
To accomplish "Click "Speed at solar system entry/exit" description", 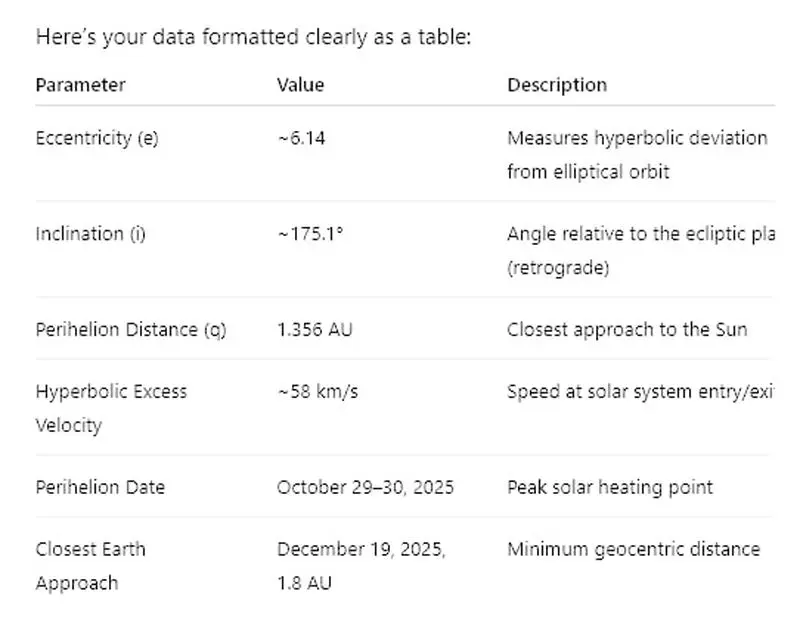I will (x=640, y=392).
